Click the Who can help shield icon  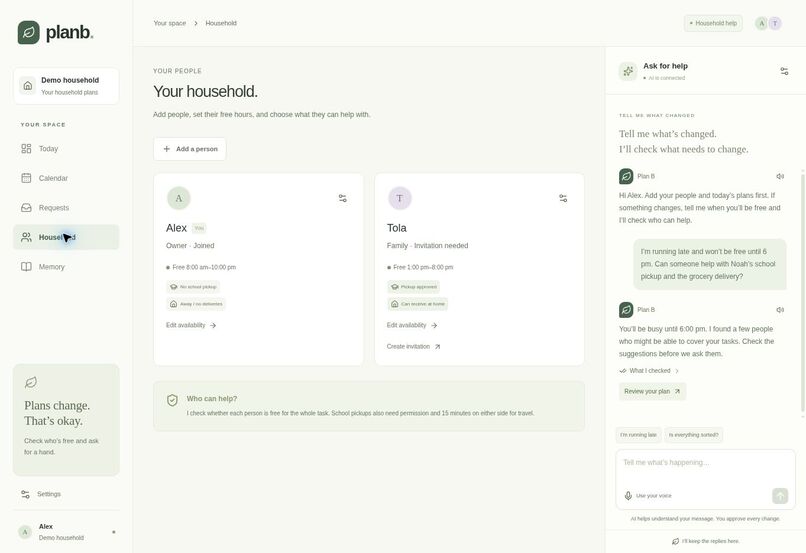coord(172,400)
